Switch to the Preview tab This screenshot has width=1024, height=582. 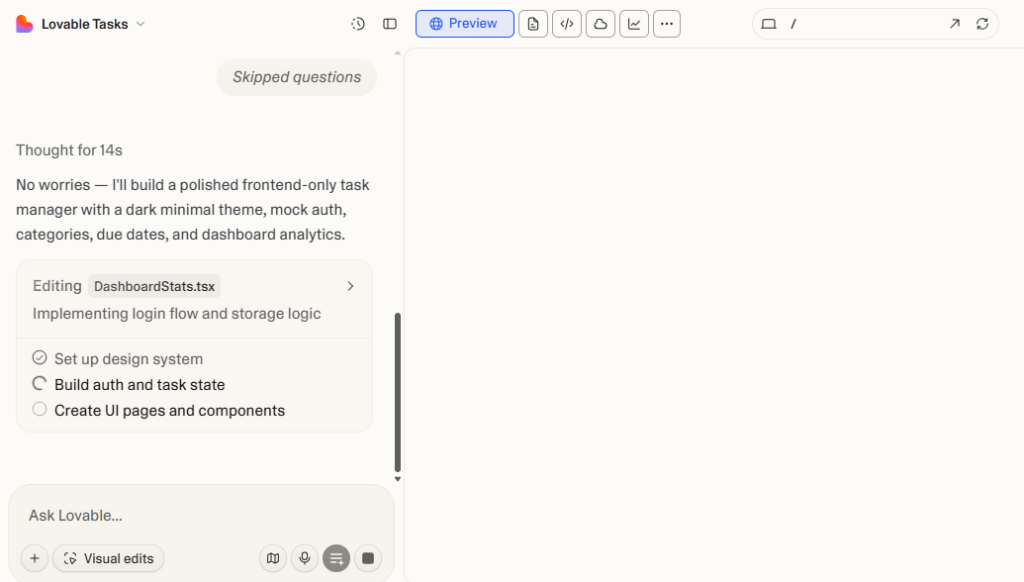[464, 23]
